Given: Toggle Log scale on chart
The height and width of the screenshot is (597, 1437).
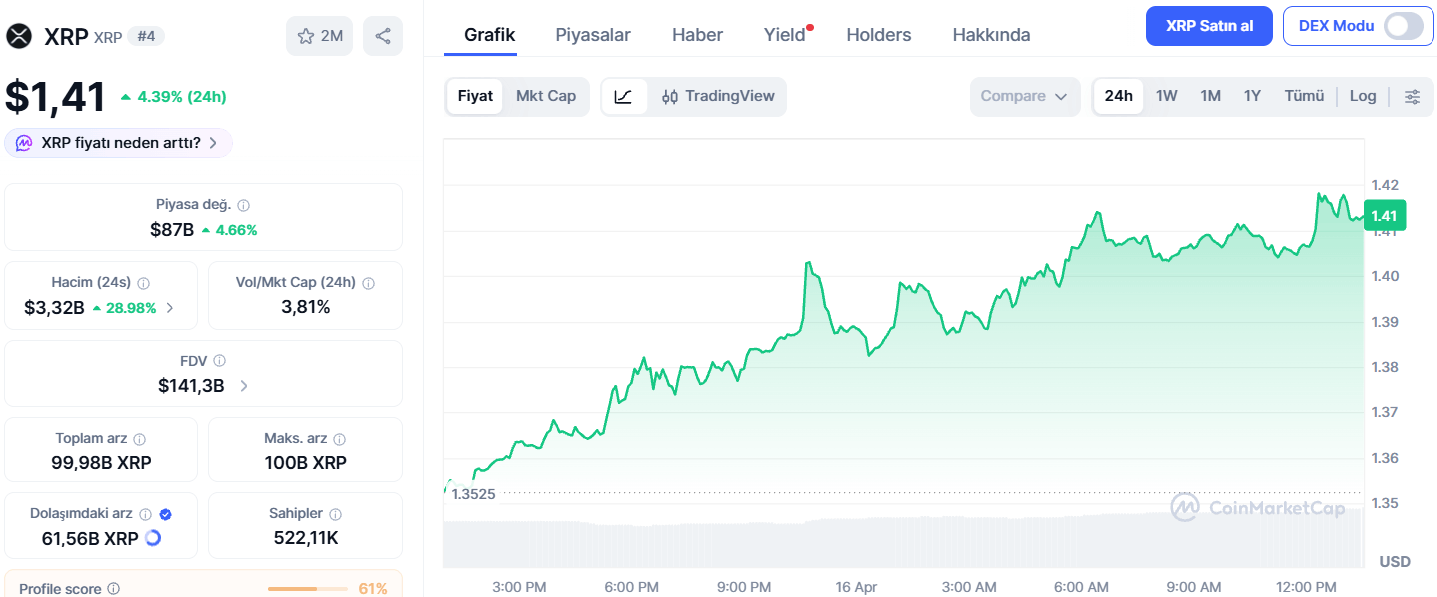Looking at the screenshot, I should point(1363,96).
